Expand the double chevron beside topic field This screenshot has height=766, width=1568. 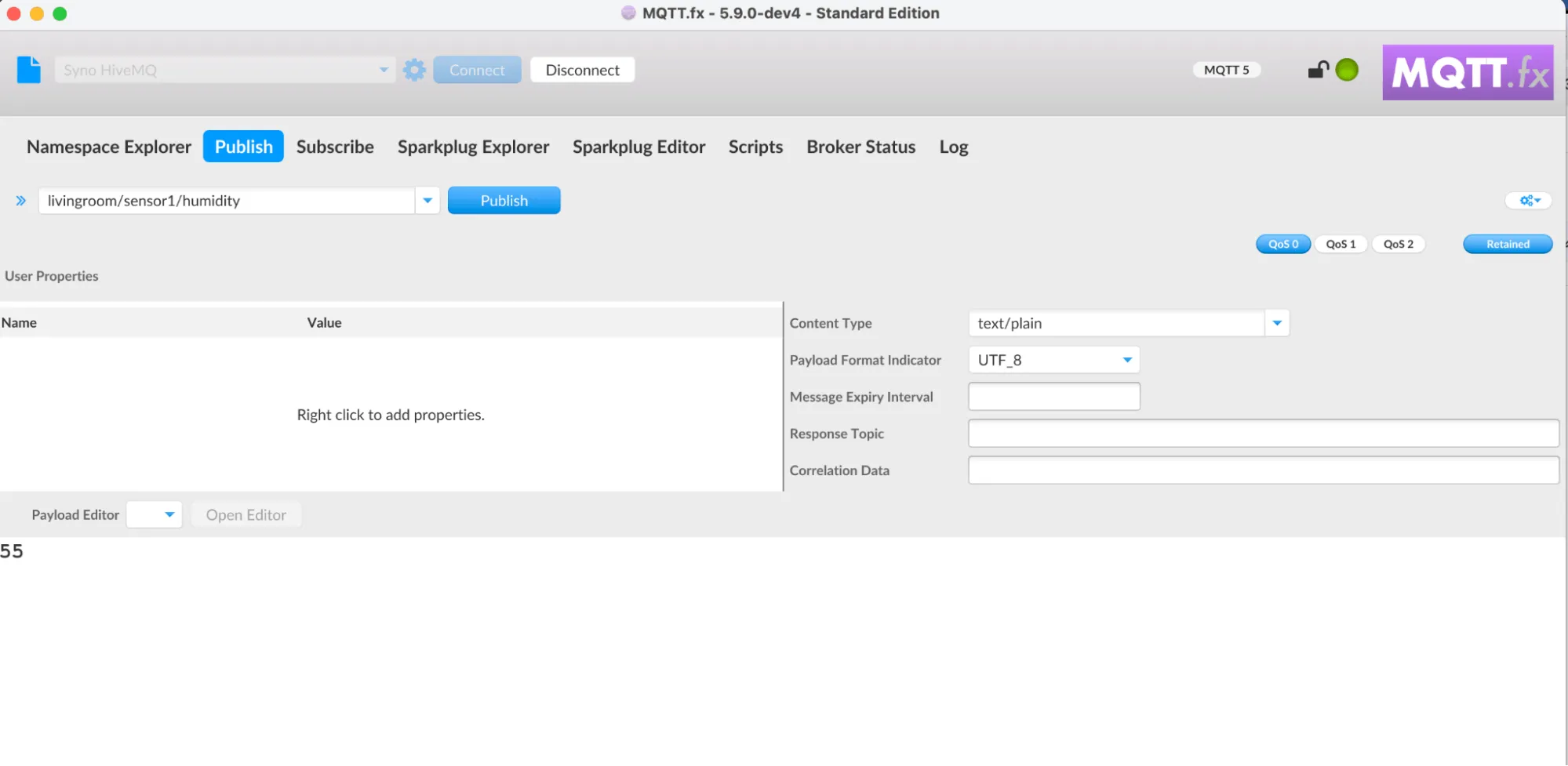pyautogui.click(x=21, y=201)
